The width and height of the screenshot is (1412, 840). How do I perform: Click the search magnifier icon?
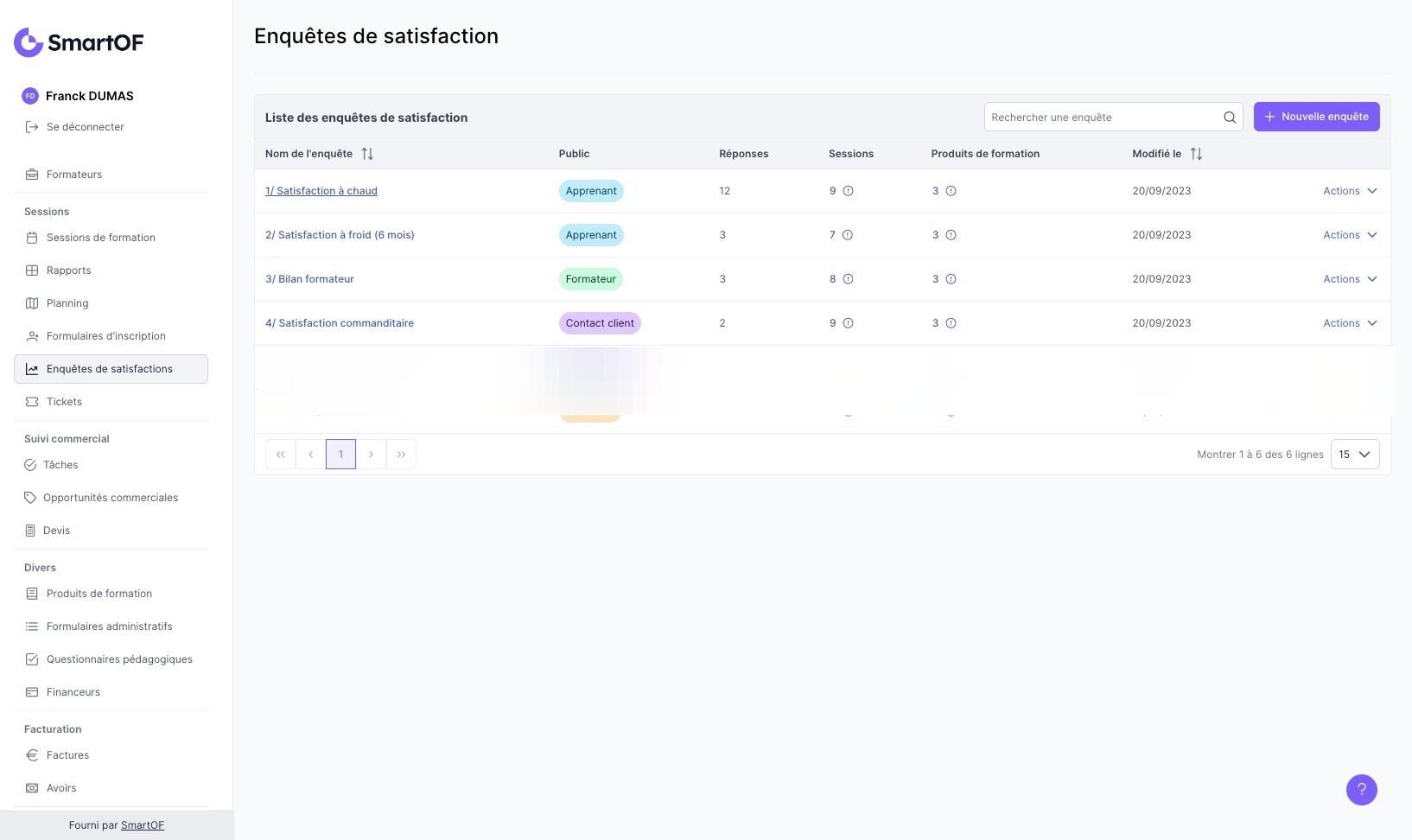[x=1230, y=118]
